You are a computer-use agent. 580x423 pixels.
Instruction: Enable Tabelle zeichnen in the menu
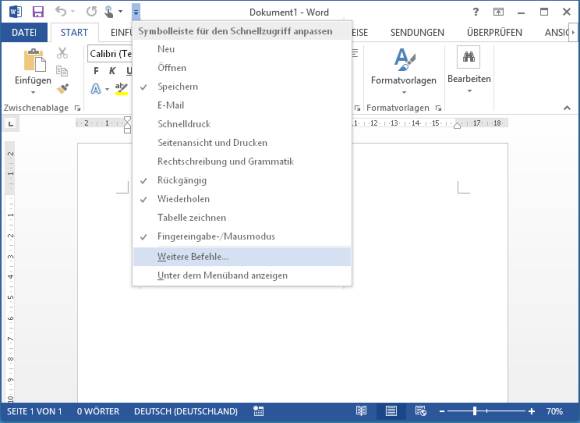[242, 218]
